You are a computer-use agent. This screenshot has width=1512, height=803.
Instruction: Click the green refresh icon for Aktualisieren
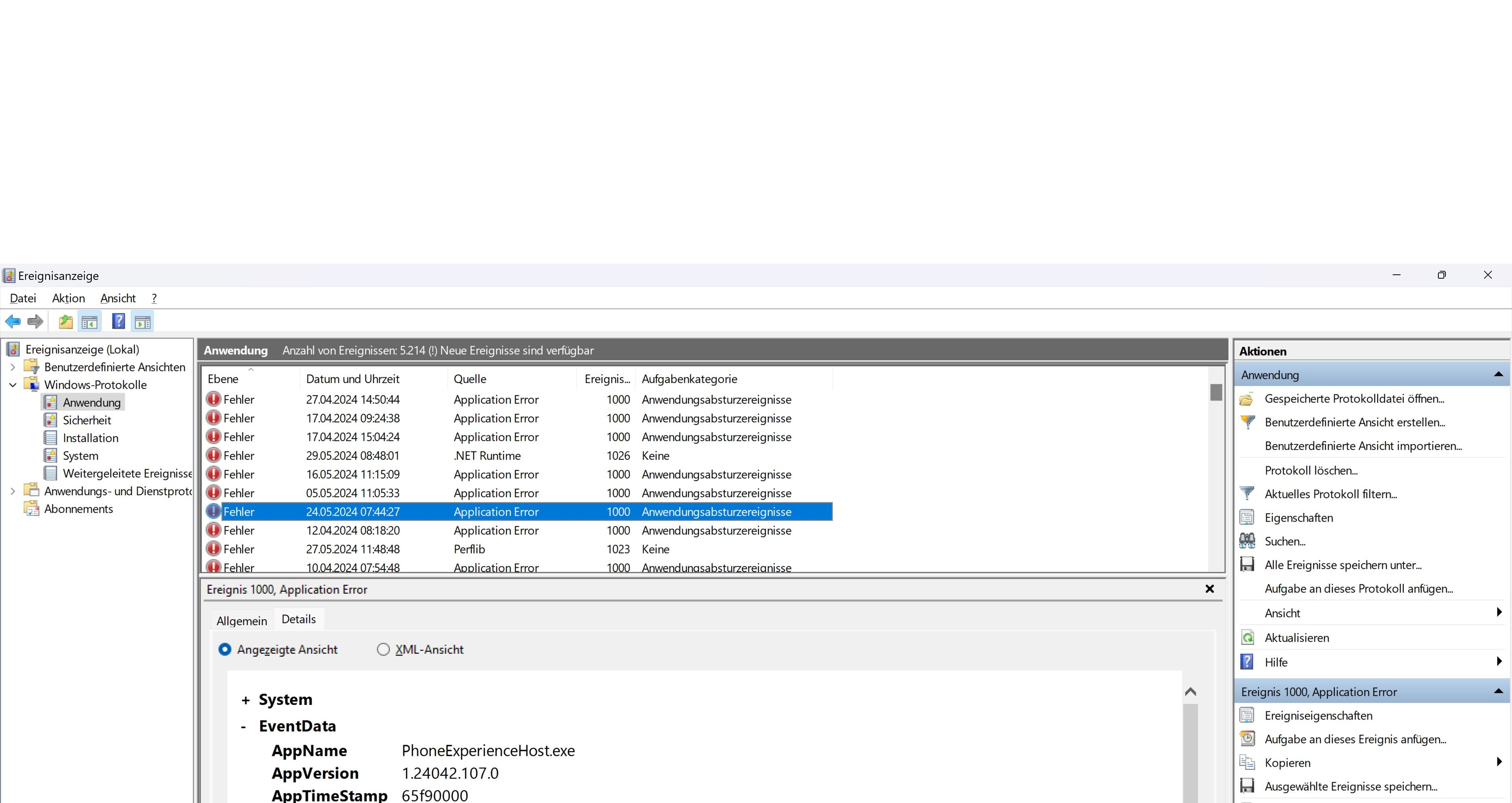click(1247, 637)
